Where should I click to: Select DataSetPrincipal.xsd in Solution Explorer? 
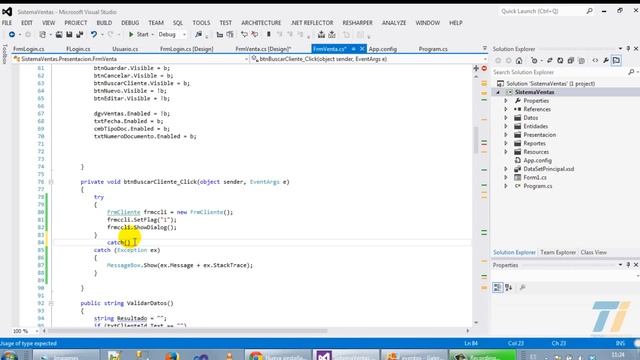(x=549, y=169)
